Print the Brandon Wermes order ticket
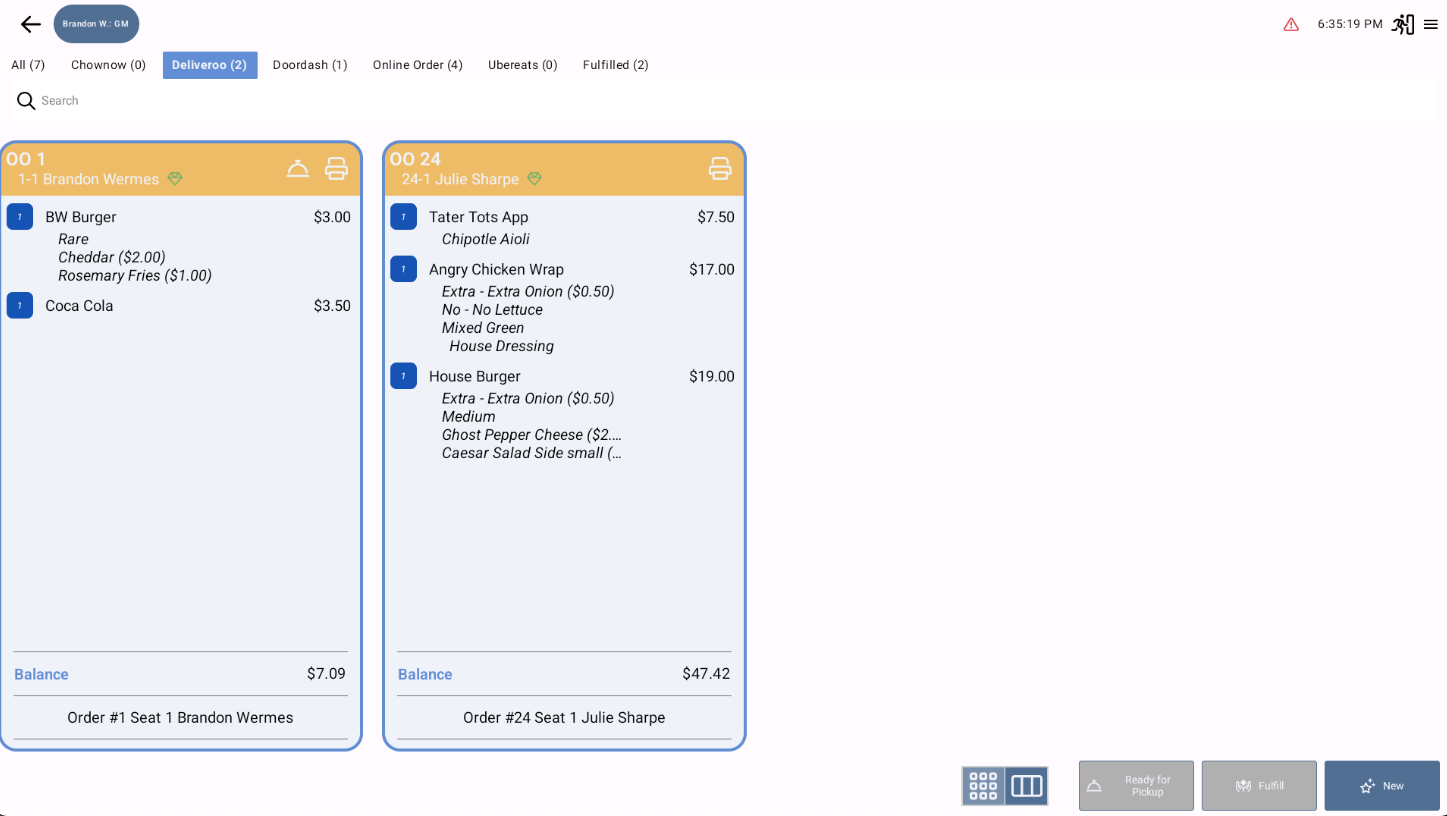Screen dimensions: 1447x816 336,168
